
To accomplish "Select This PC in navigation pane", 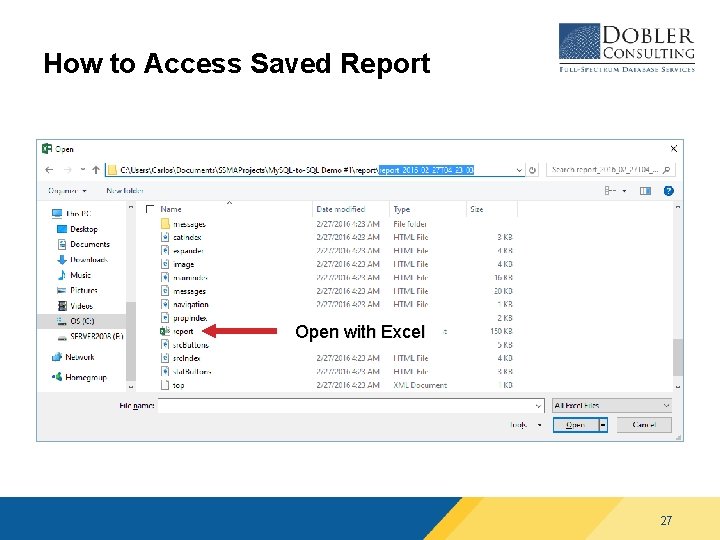I will pos(72,214).
